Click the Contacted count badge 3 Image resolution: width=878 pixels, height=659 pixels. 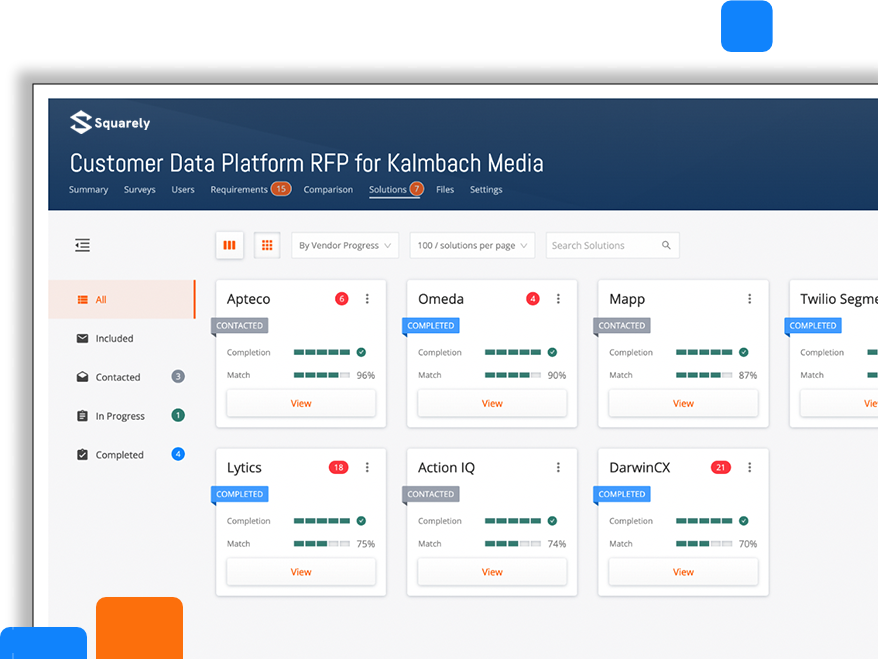[x=178, y=376]
